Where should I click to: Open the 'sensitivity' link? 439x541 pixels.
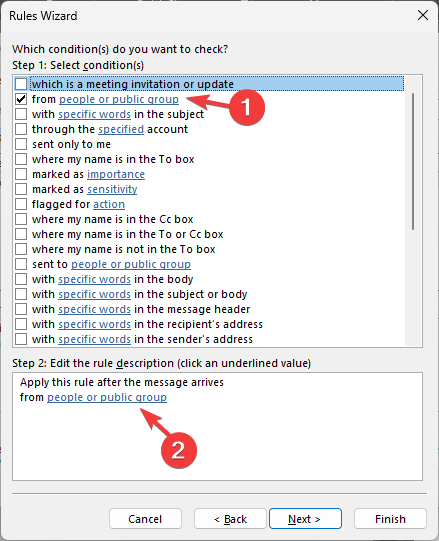pos(112,189)
